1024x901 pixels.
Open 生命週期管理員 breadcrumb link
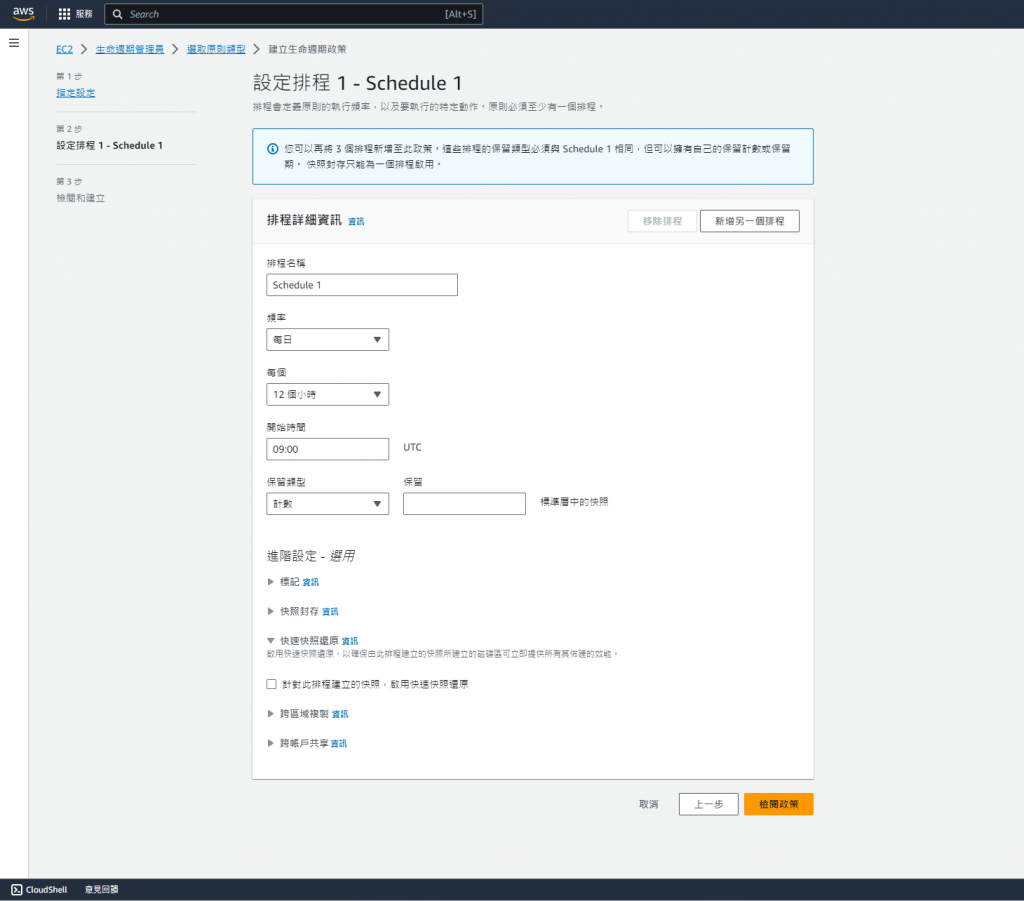click(x=129, y=49)
